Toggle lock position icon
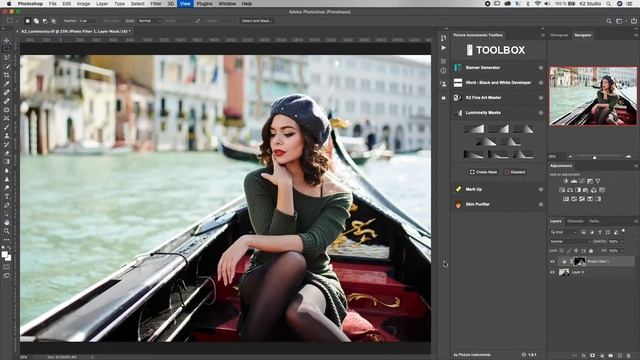640x360 pixels. [x=576, y=251]
